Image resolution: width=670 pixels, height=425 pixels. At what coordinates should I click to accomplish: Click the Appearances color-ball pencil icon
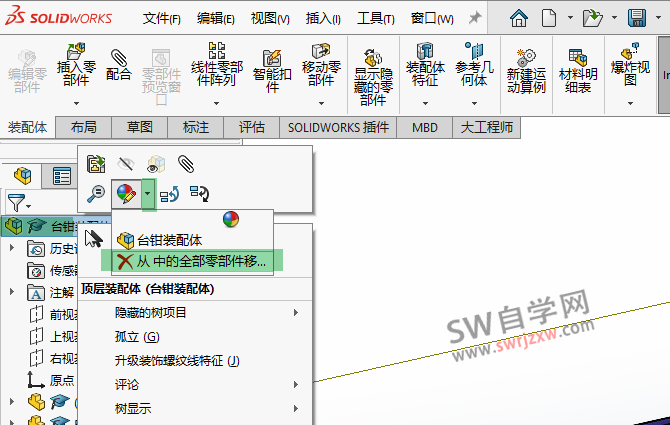pyautogui.click(x=126, y=194)
